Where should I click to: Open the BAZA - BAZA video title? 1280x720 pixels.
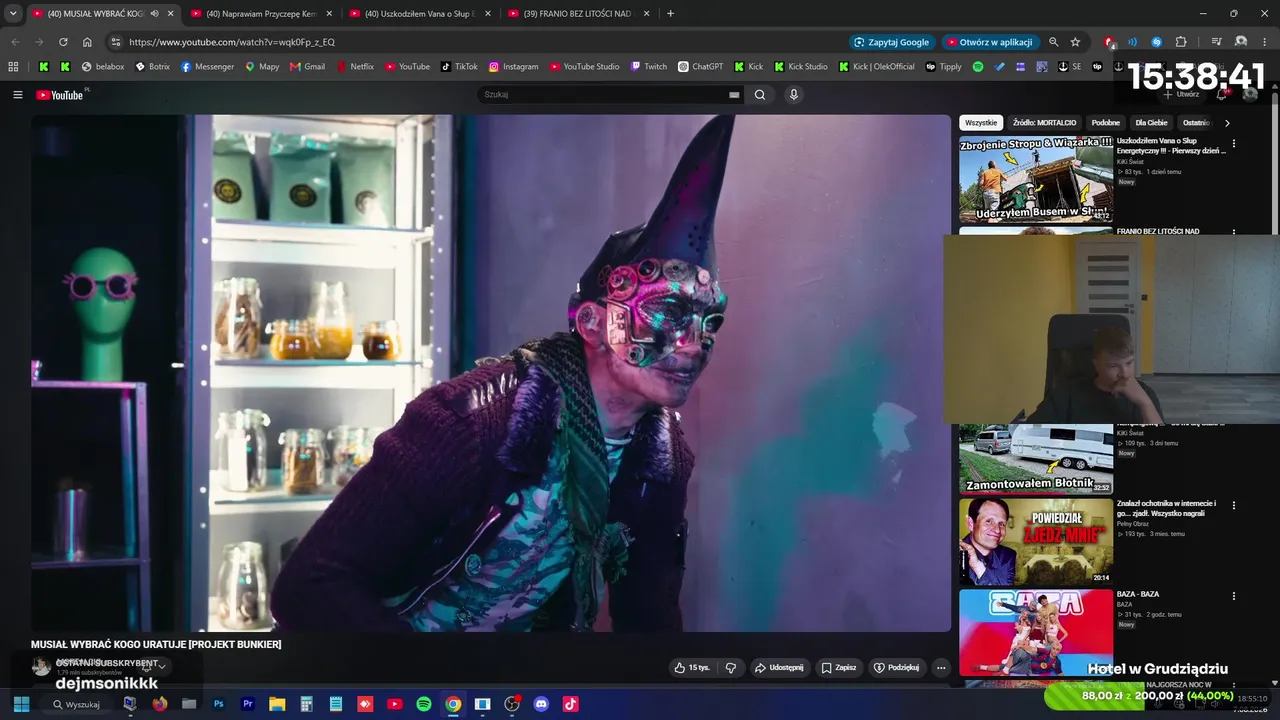(1138, 594)
